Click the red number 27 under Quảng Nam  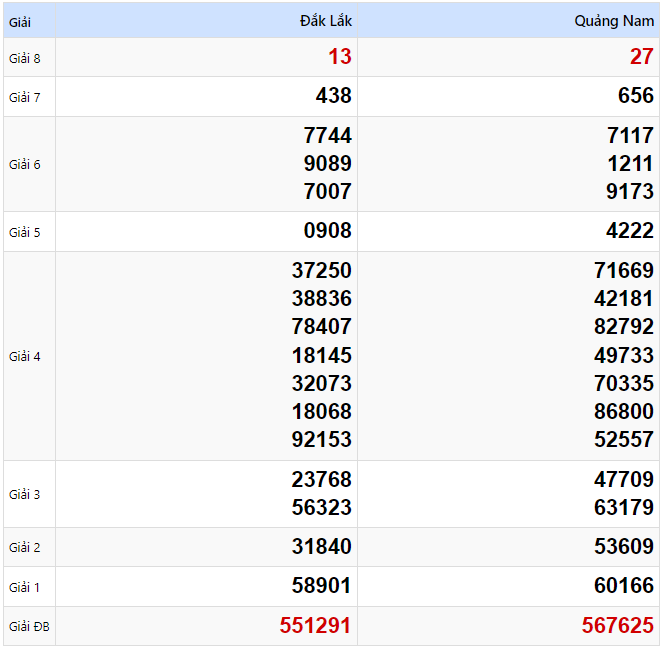click(x=641, y=57)
